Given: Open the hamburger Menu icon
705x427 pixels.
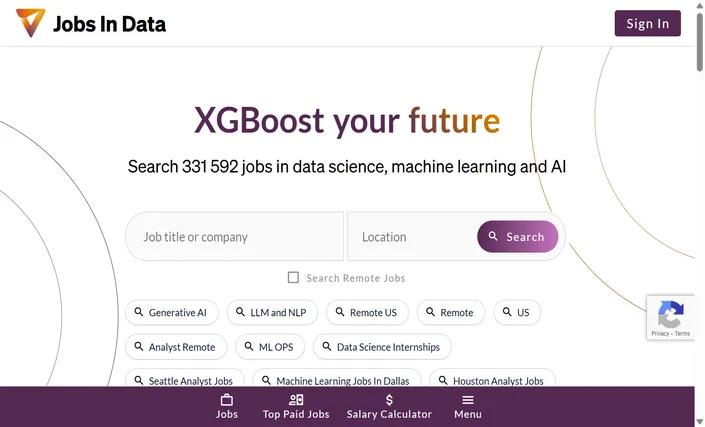Looking at the screenshot, I should point(468,400).
